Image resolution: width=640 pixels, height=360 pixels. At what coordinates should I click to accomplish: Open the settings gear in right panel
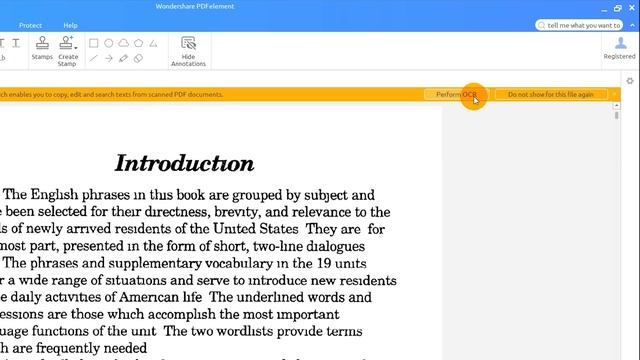pos(630,81)
